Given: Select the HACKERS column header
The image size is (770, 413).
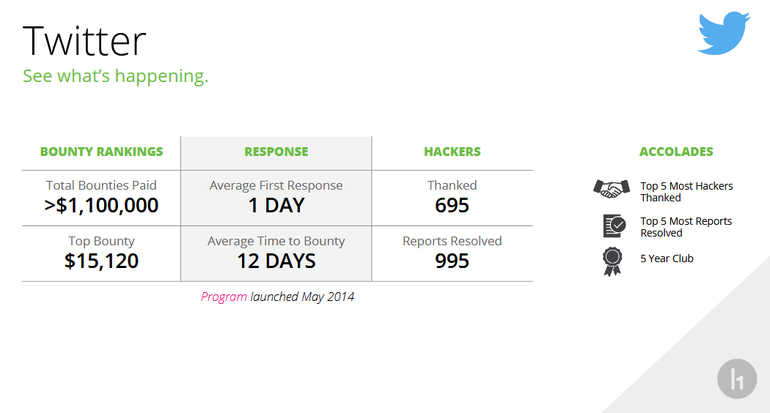Looking at the screenshot, I should 452,152.
